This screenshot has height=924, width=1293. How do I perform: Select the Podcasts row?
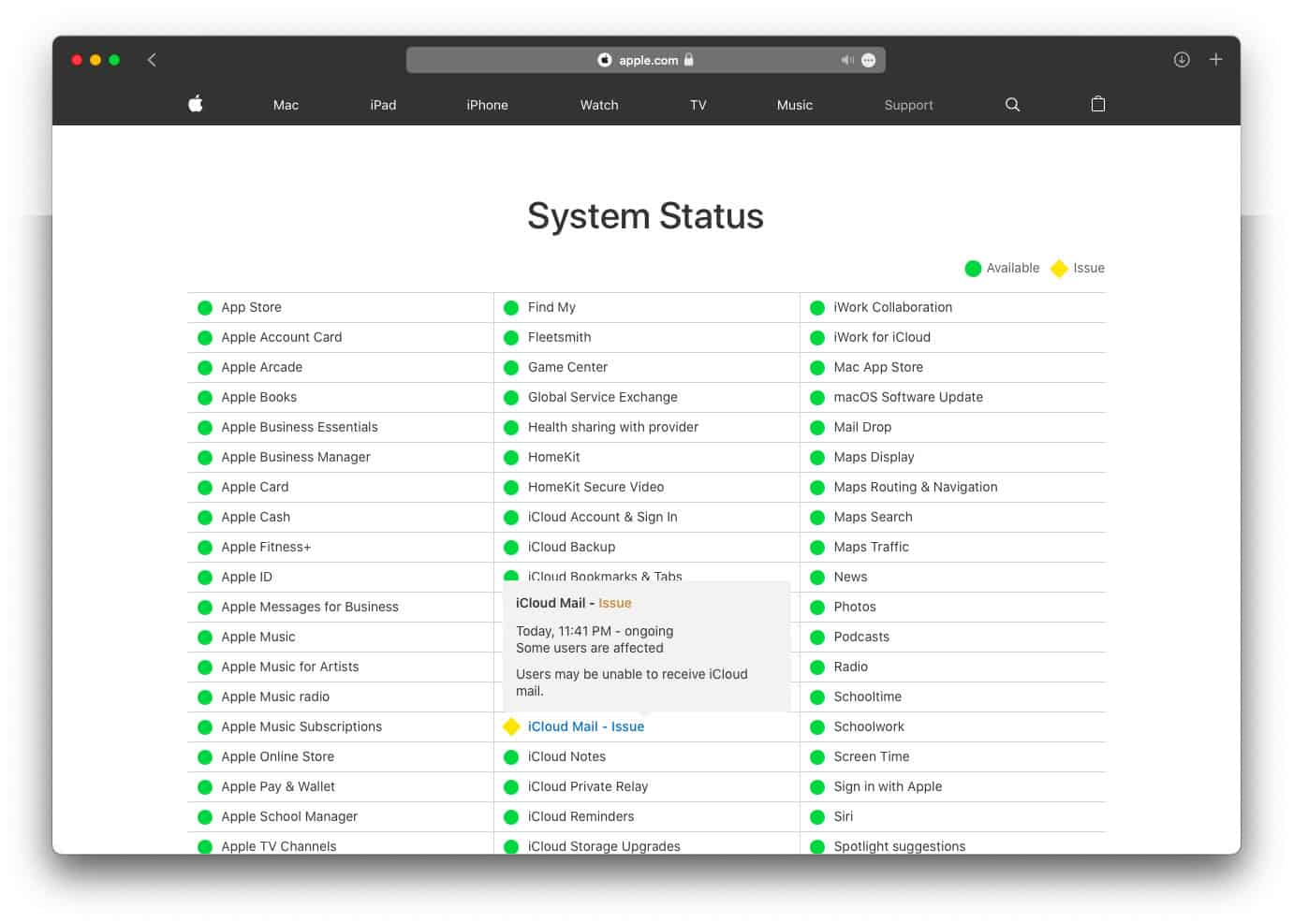(x=953, y=637)
